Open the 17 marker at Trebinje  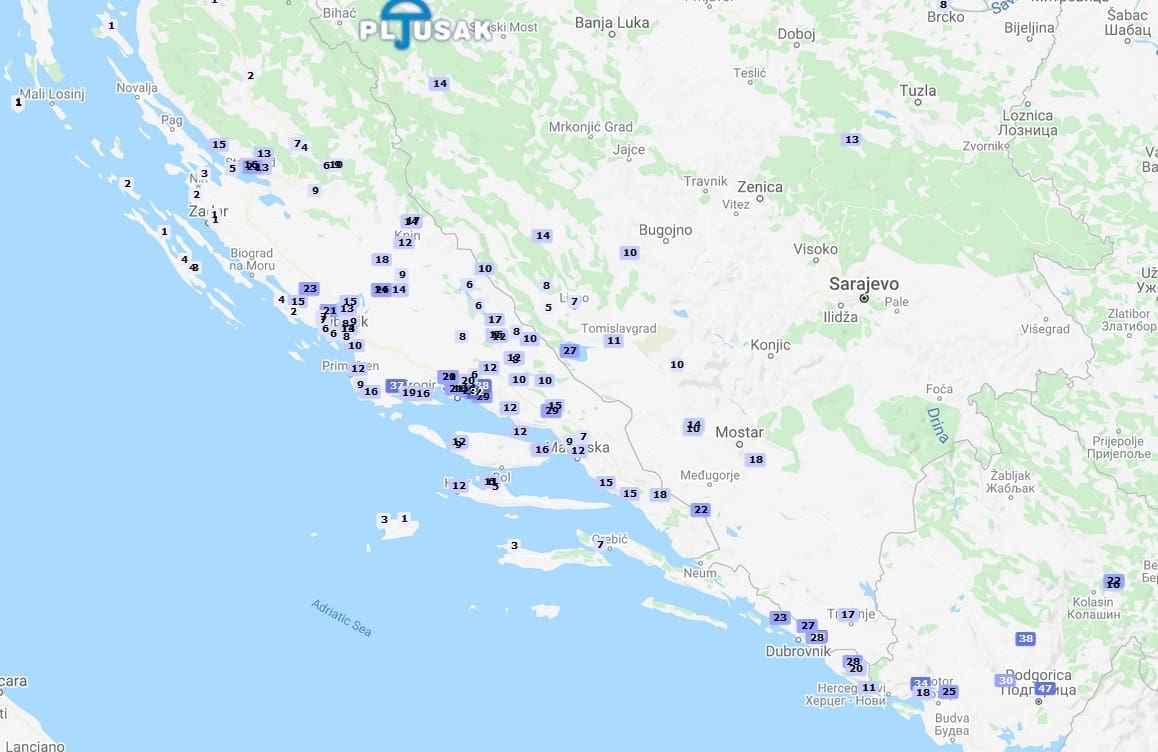[x=848, y=615]
